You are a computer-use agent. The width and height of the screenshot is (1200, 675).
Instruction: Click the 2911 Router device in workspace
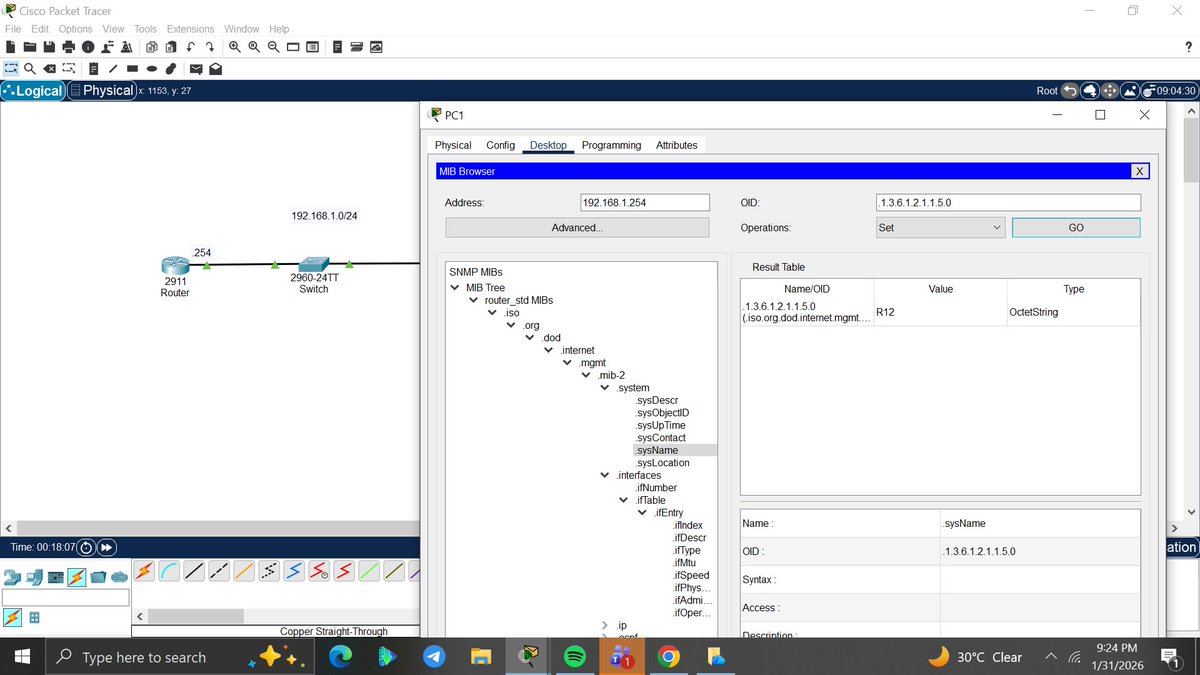click(175, 266)
